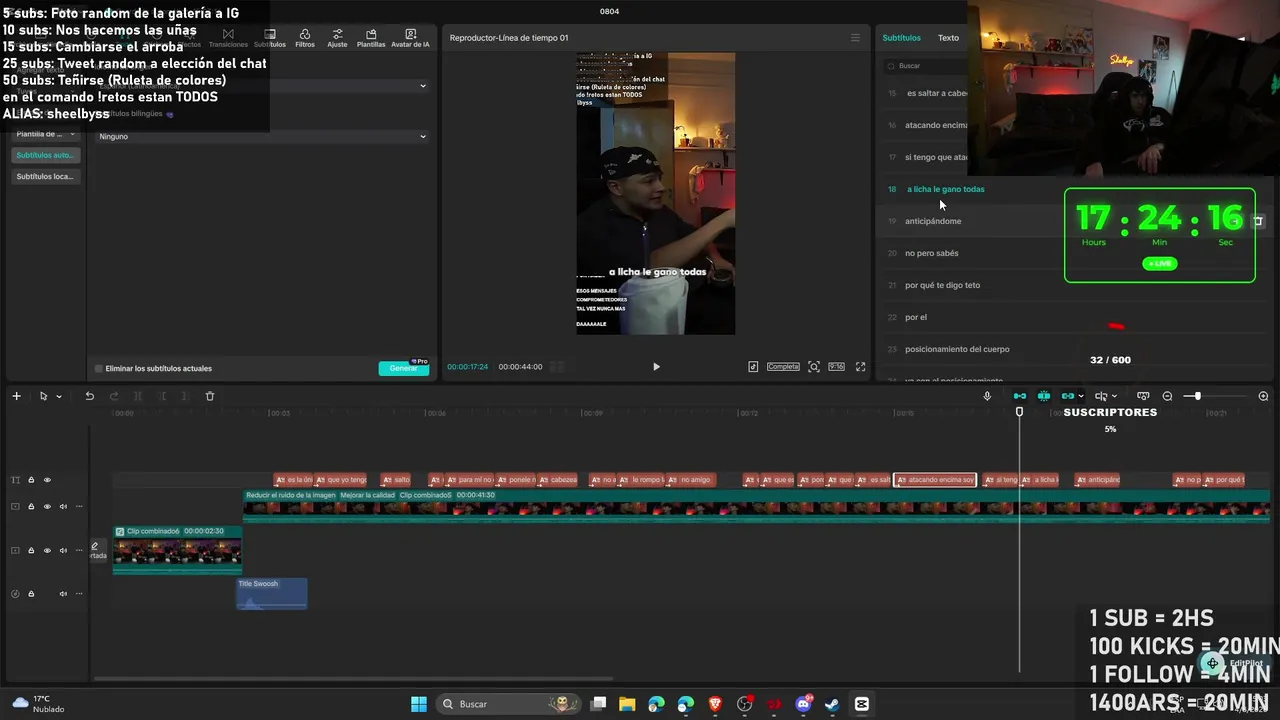
Task: Select subtitle line 'por qué te digo teto'
Action: click(942, 285)
